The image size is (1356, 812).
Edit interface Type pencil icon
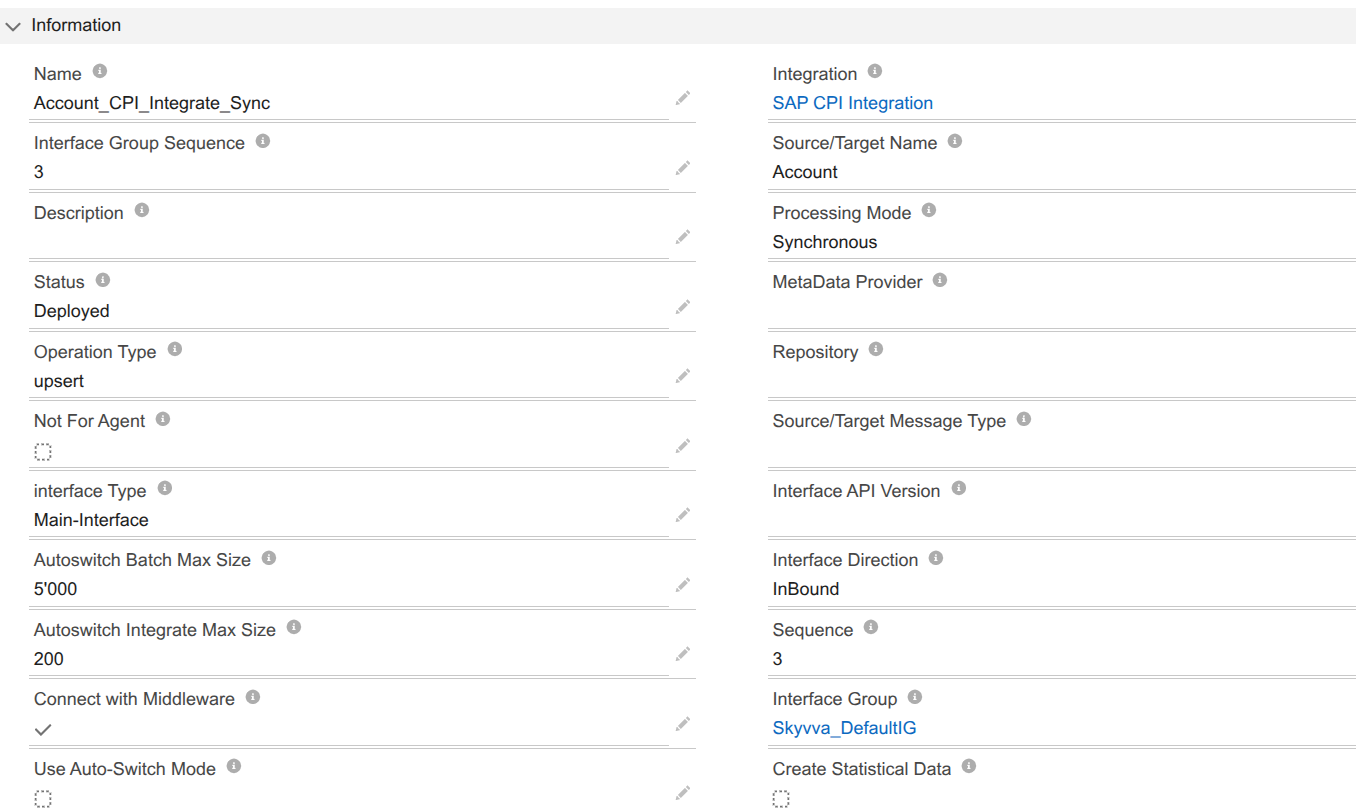pos(683,515)
